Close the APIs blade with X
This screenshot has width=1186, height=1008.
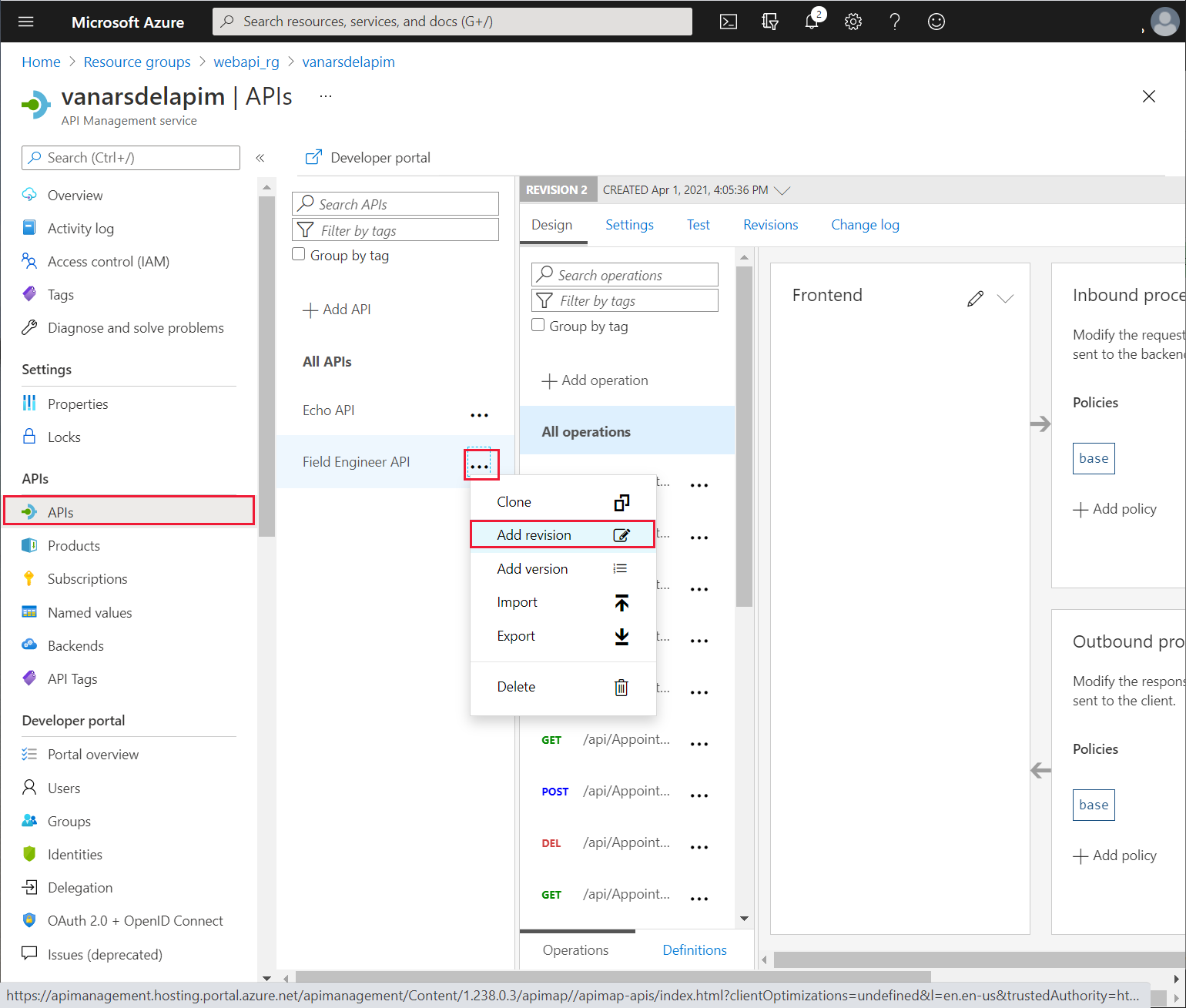point(1149,96)
